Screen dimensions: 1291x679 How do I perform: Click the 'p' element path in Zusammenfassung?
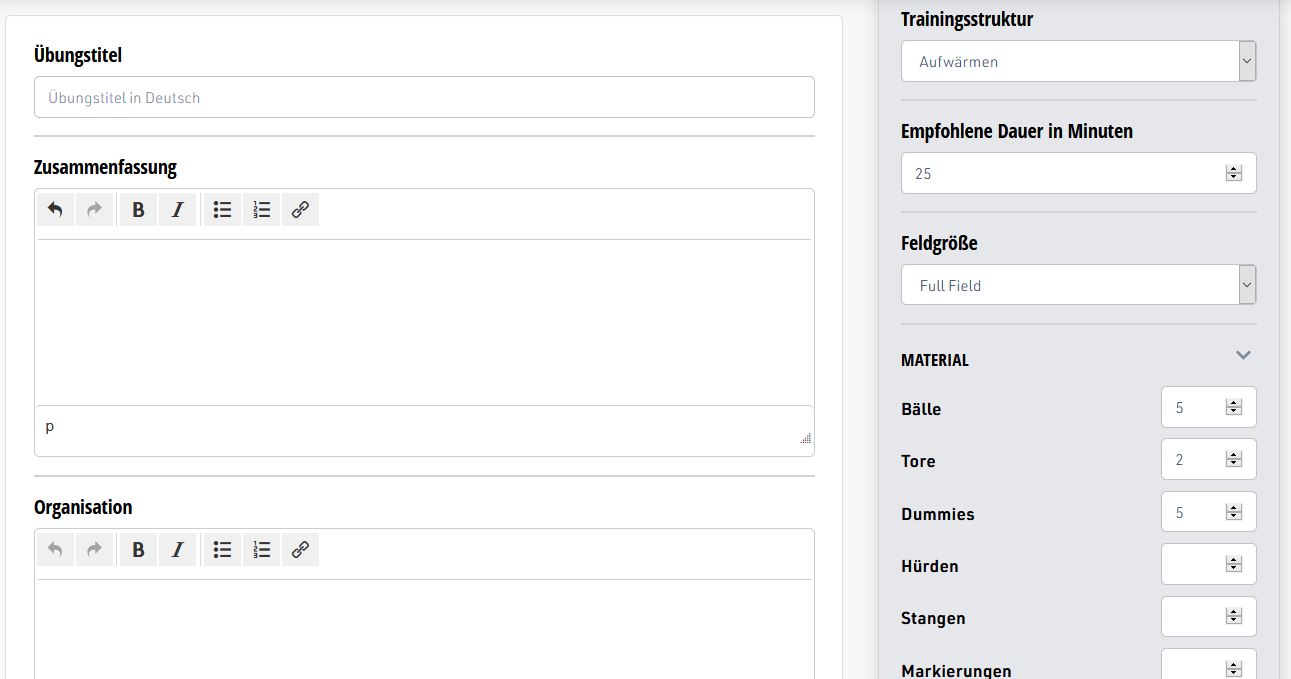tap(50, 427)
